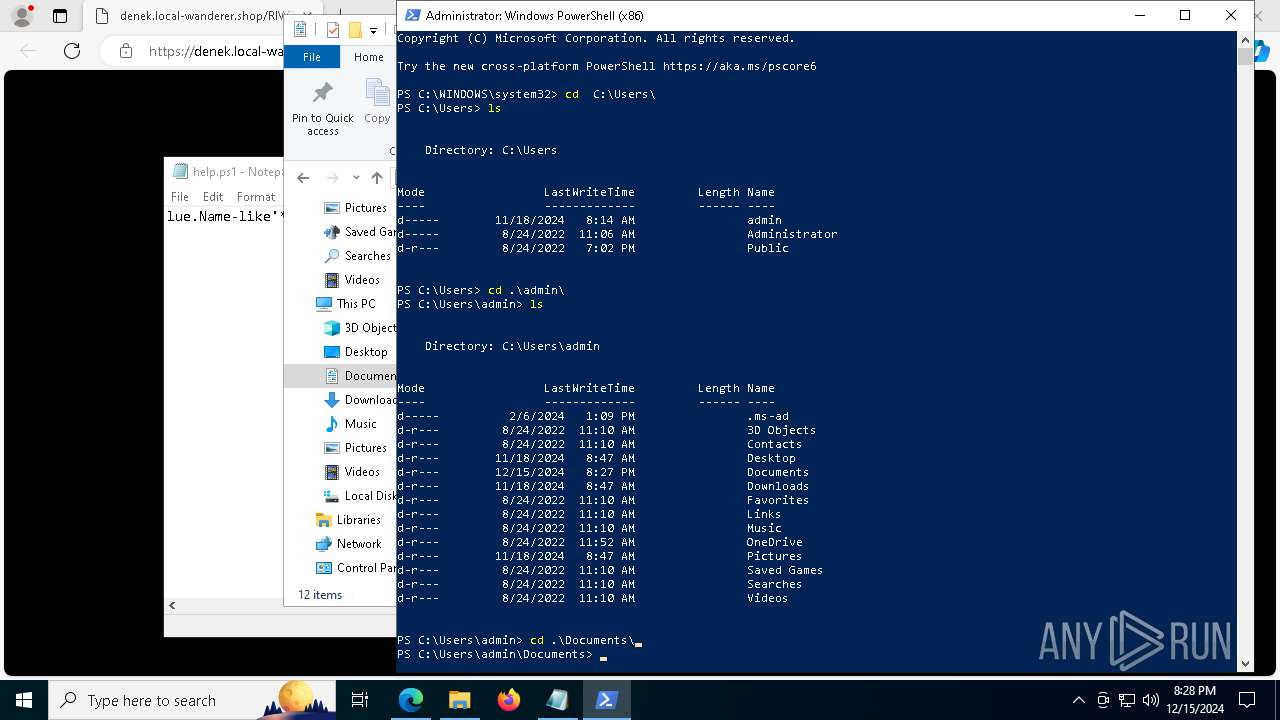
Task: Open Notepad Edit menu
Action: pyautogui.click(x=213, y=197)
